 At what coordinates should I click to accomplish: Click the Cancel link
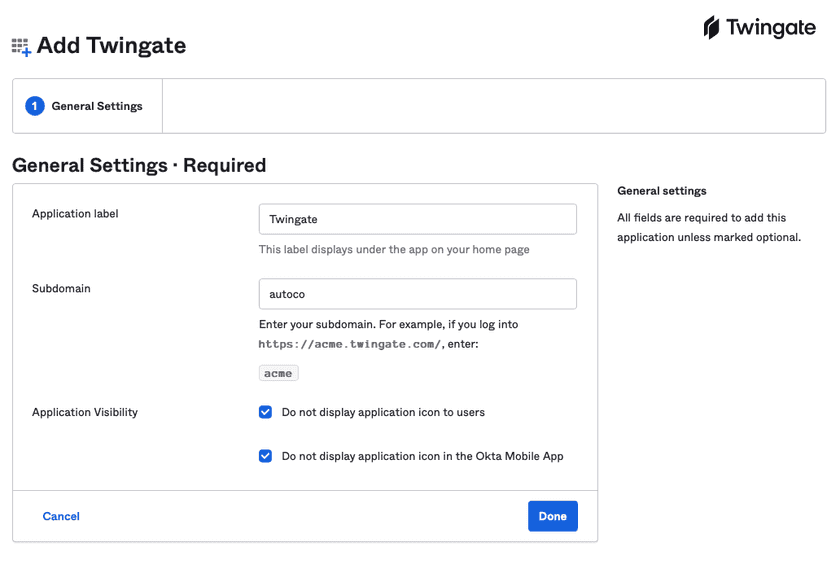(61, 516)
